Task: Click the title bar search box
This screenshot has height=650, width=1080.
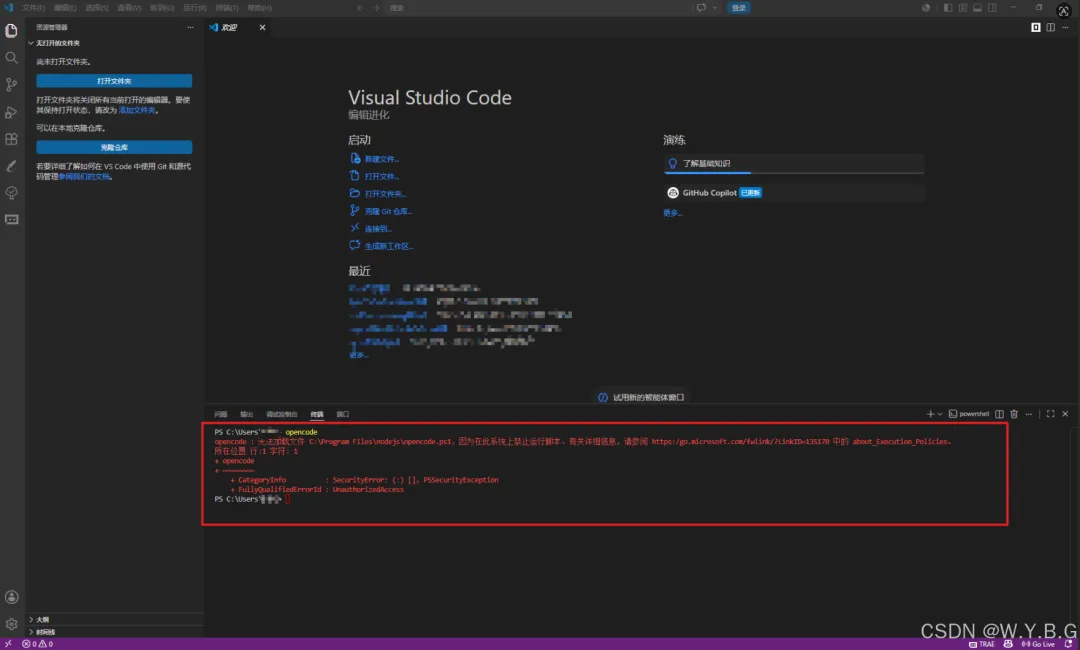Action: click(537, 8)
